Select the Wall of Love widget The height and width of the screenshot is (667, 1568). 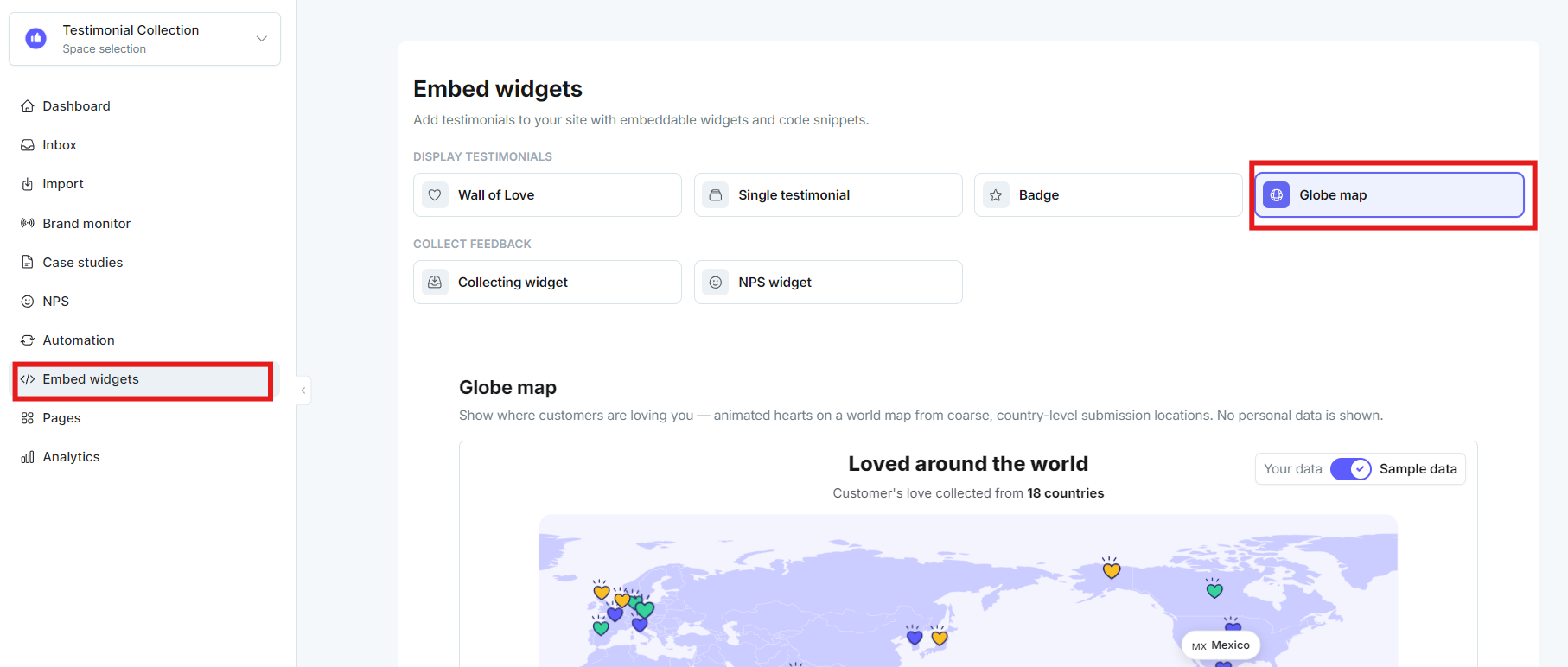(547, 195)
